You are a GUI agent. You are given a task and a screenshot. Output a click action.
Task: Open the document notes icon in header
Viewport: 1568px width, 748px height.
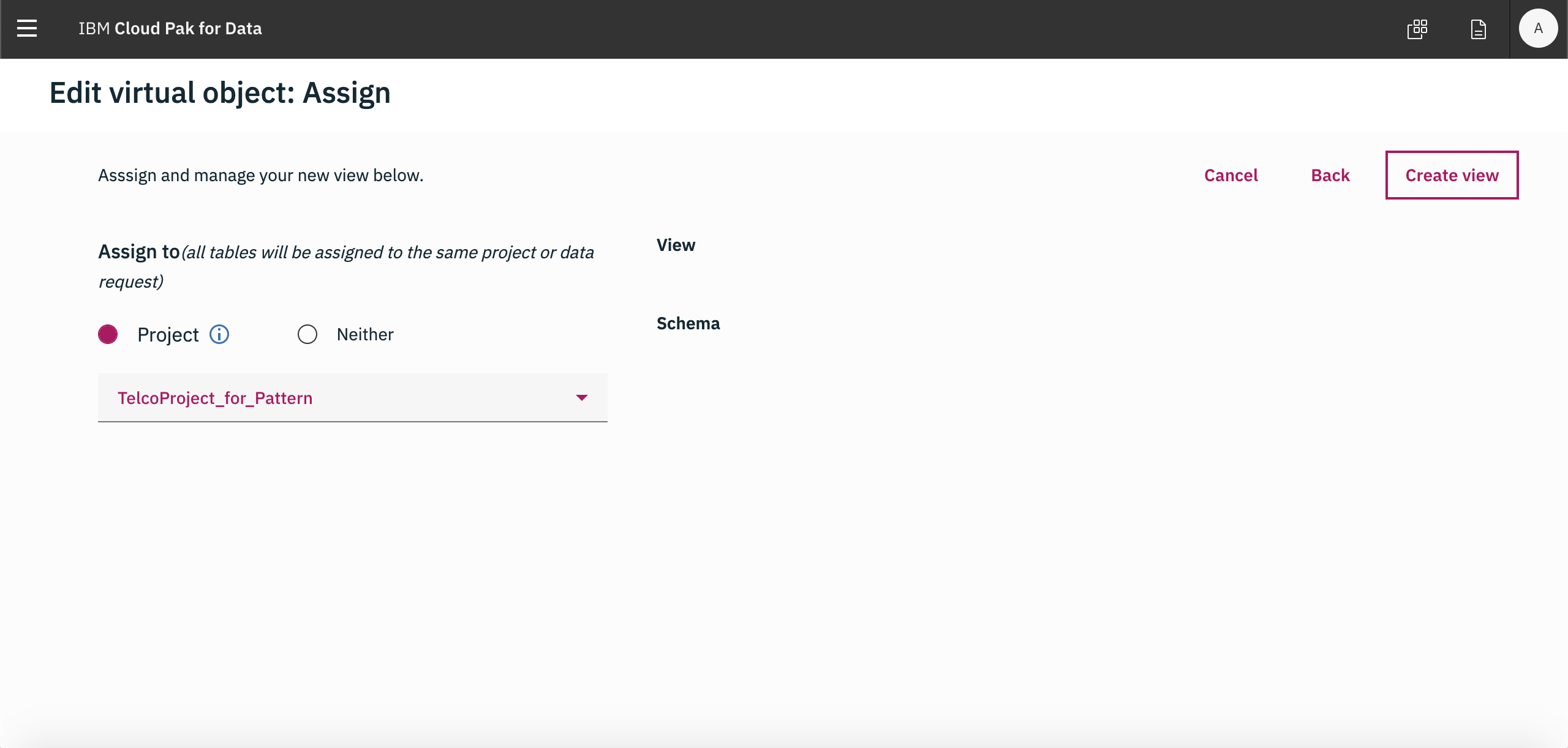(x=1479, y=29)
